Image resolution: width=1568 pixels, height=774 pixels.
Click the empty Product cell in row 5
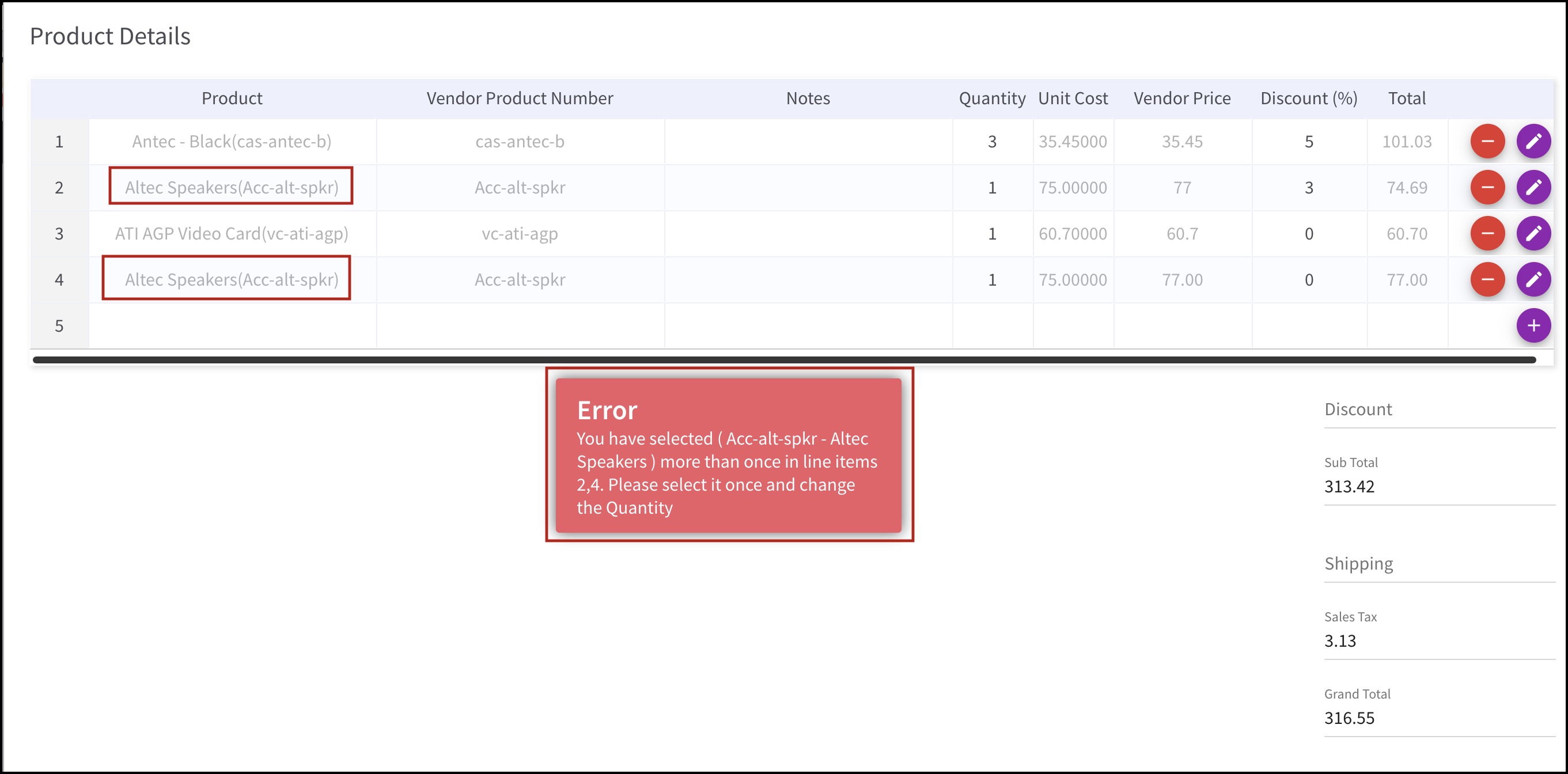coord(232,325)
